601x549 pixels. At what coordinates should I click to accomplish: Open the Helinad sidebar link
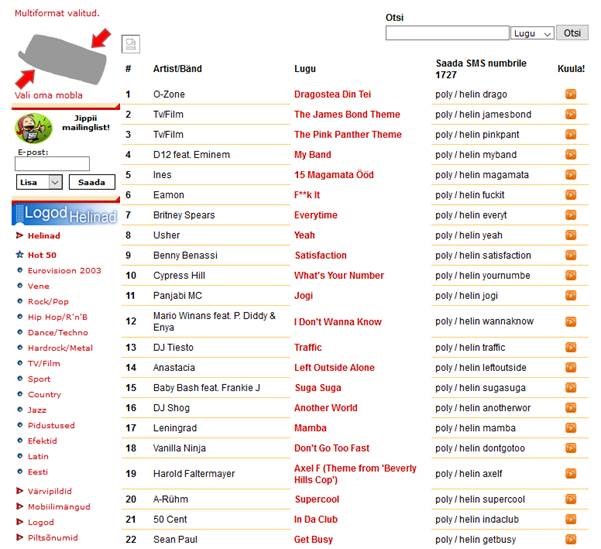(44, 235)
